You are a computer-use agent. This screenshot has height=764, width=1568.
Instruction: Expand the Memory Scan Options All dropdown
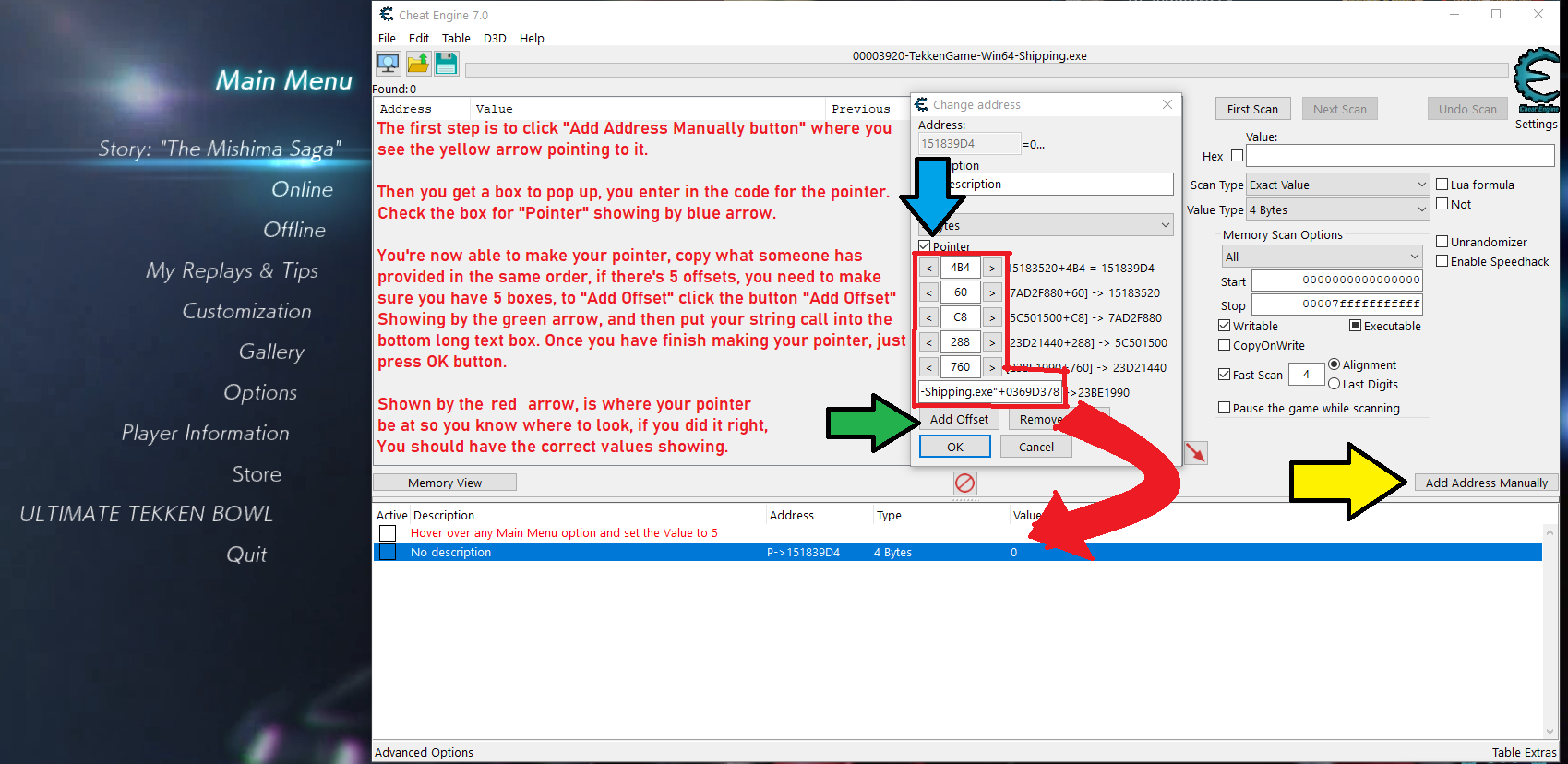[x=1323, y=257]
